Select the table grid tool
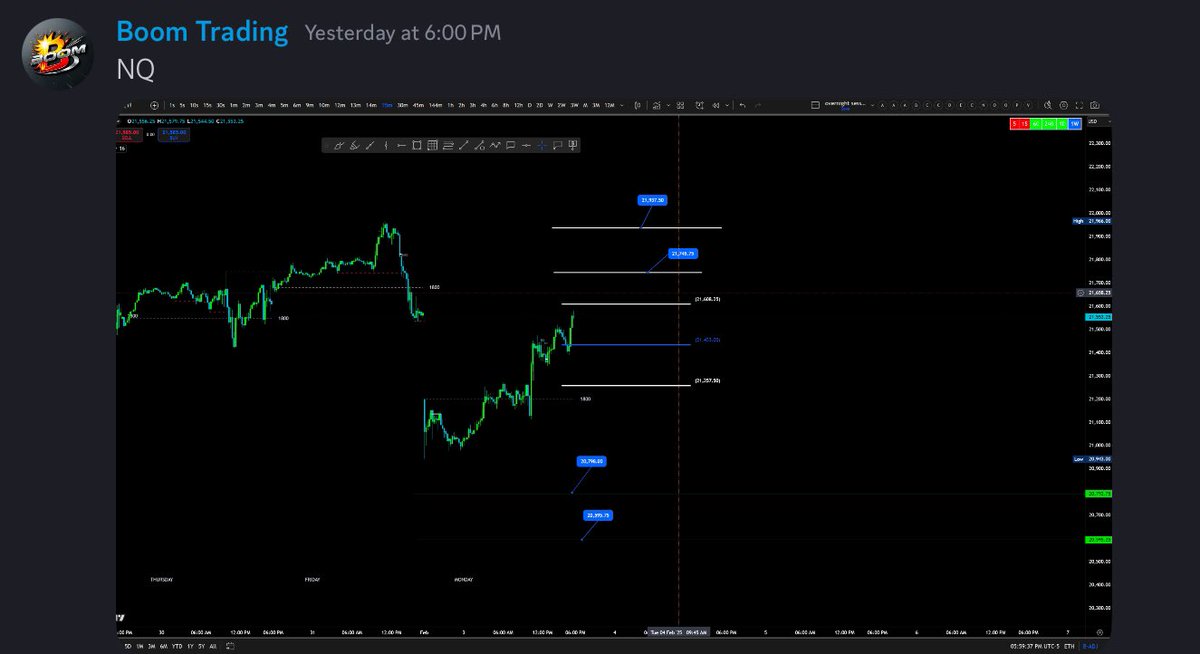 click(433, 145)
